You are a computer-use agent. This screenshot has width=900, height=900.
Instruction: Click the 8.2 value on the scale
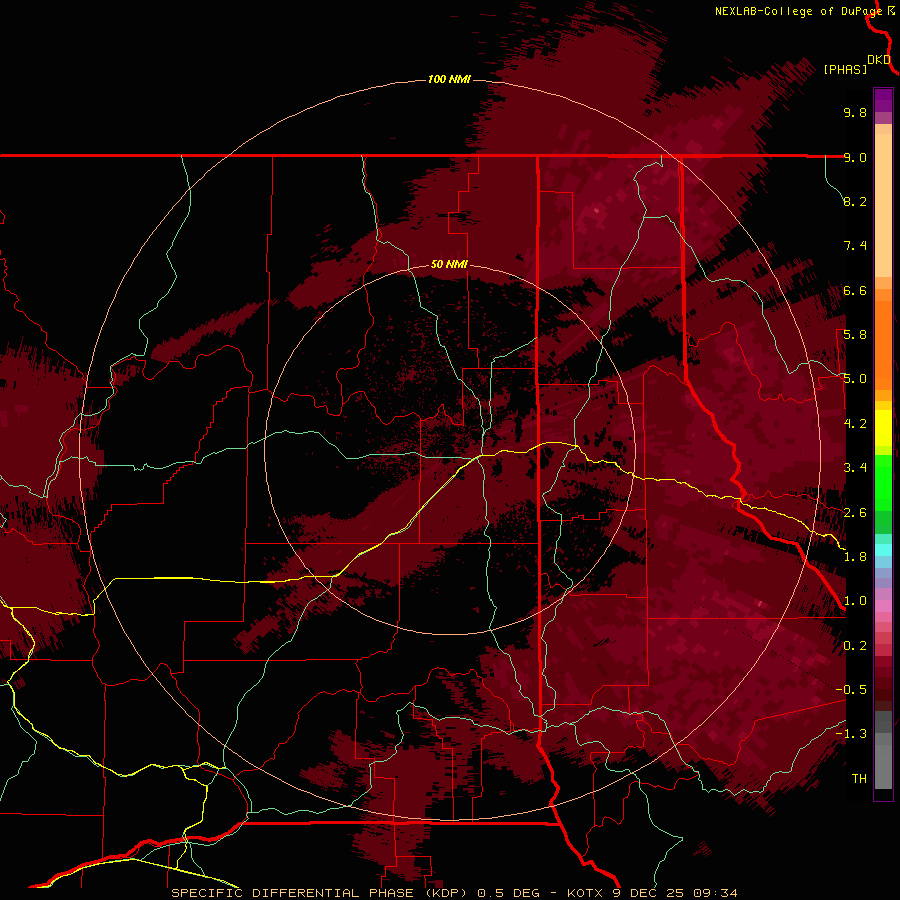click(855, 201)
